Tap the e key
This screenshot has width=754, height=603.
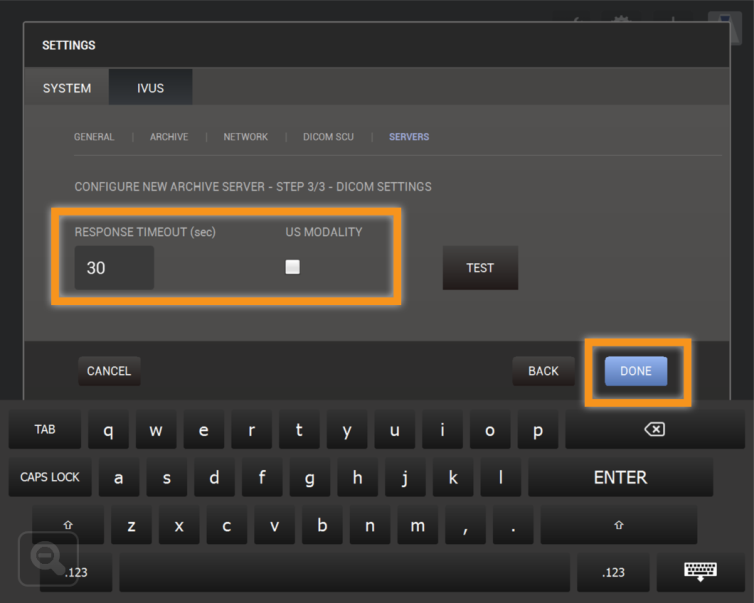coord(203,429)
